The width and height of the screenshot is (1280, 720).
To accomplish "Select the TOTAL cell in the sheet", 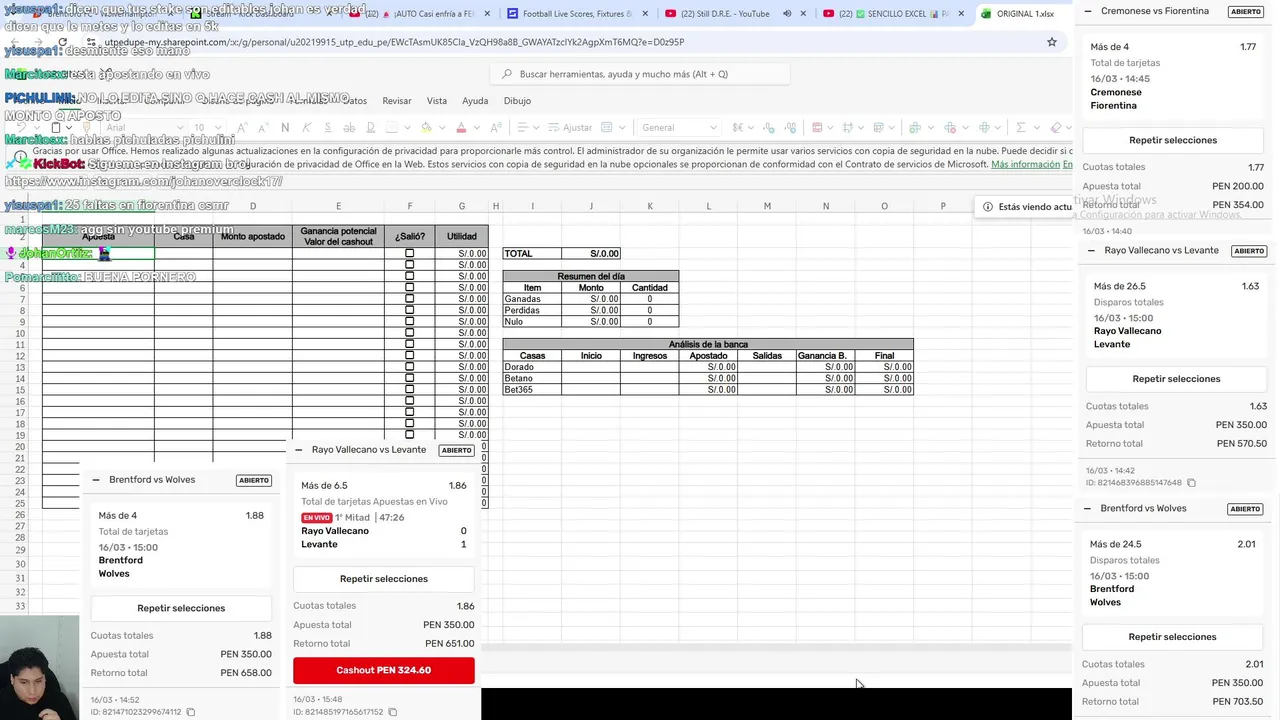I will 532,254.
